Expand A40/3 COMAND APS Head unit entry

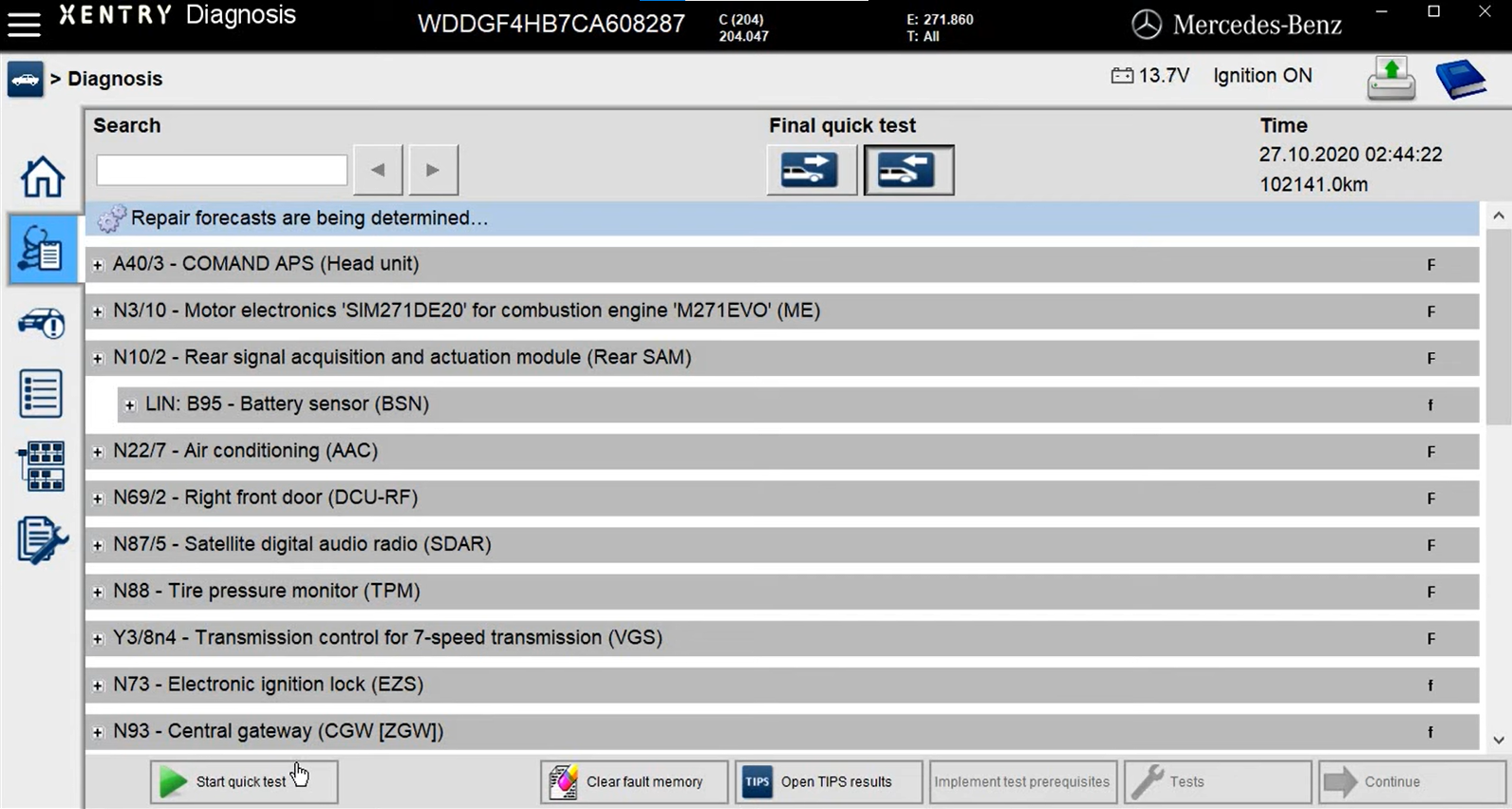98,265
